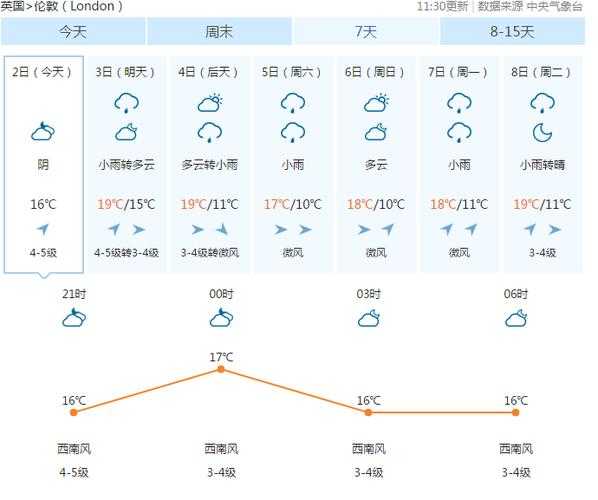Click the wind arrow under 16℃ today

[43, 229]
